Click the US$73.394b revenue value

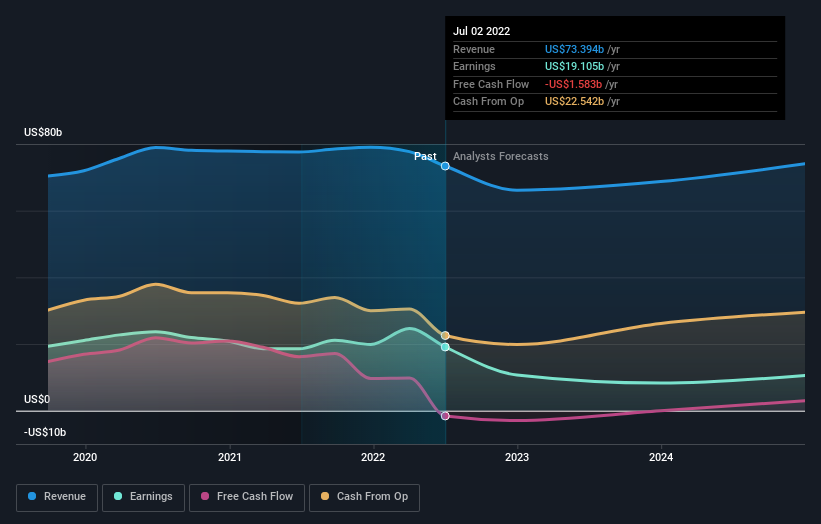click(574, 49)
